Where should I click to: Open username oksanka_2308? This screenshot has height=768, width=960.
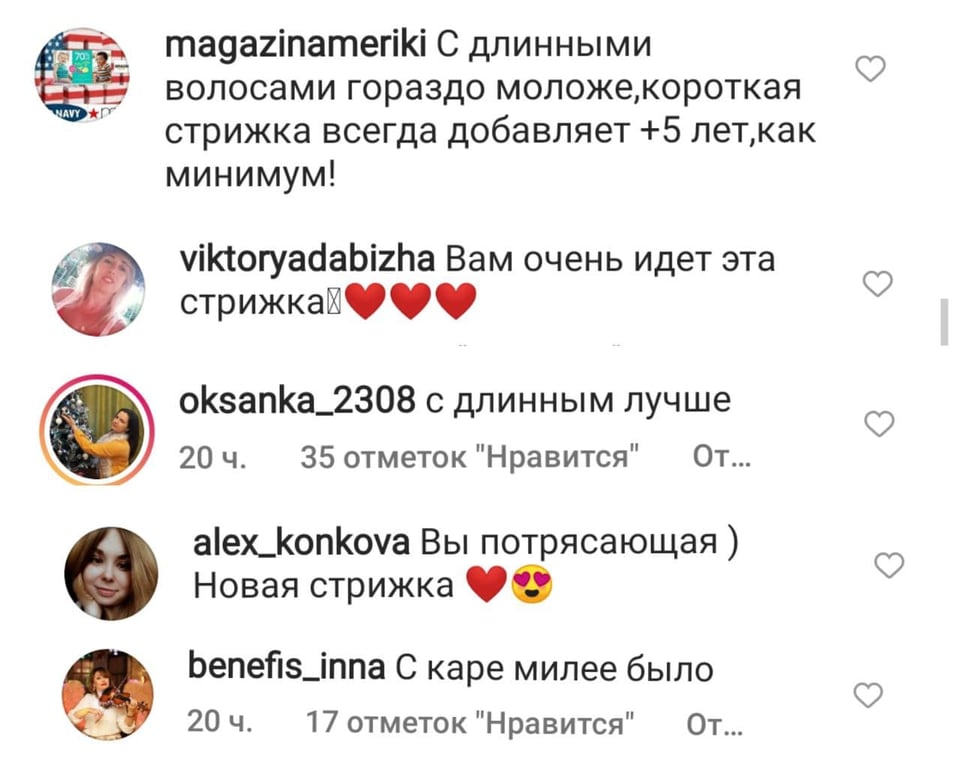click(297, 401)
